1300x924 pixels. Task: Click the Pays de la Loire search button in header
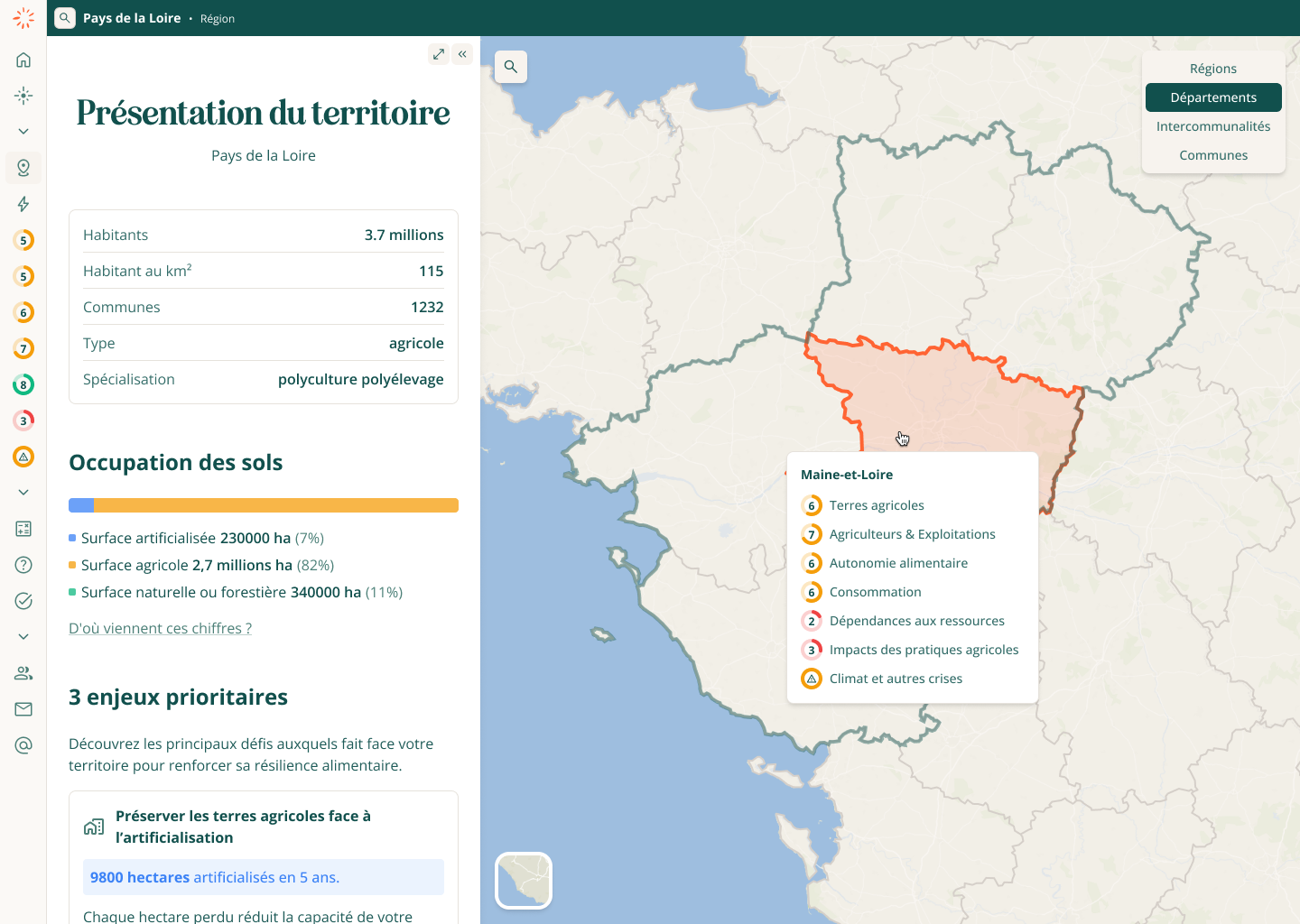pyautogui.click(x=65, y=18)
